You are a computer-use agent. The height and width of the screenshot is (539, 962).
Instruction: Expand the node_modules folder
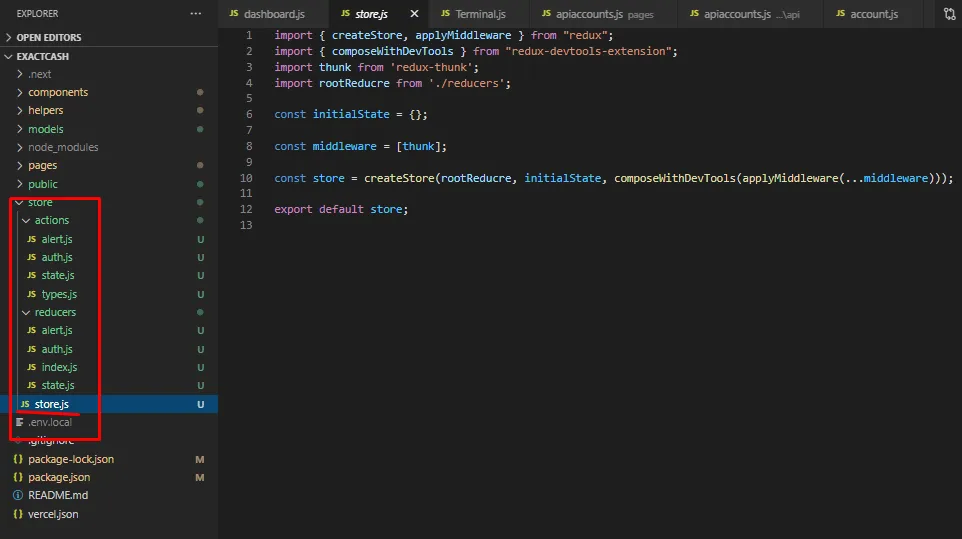(x=109, y=147)
